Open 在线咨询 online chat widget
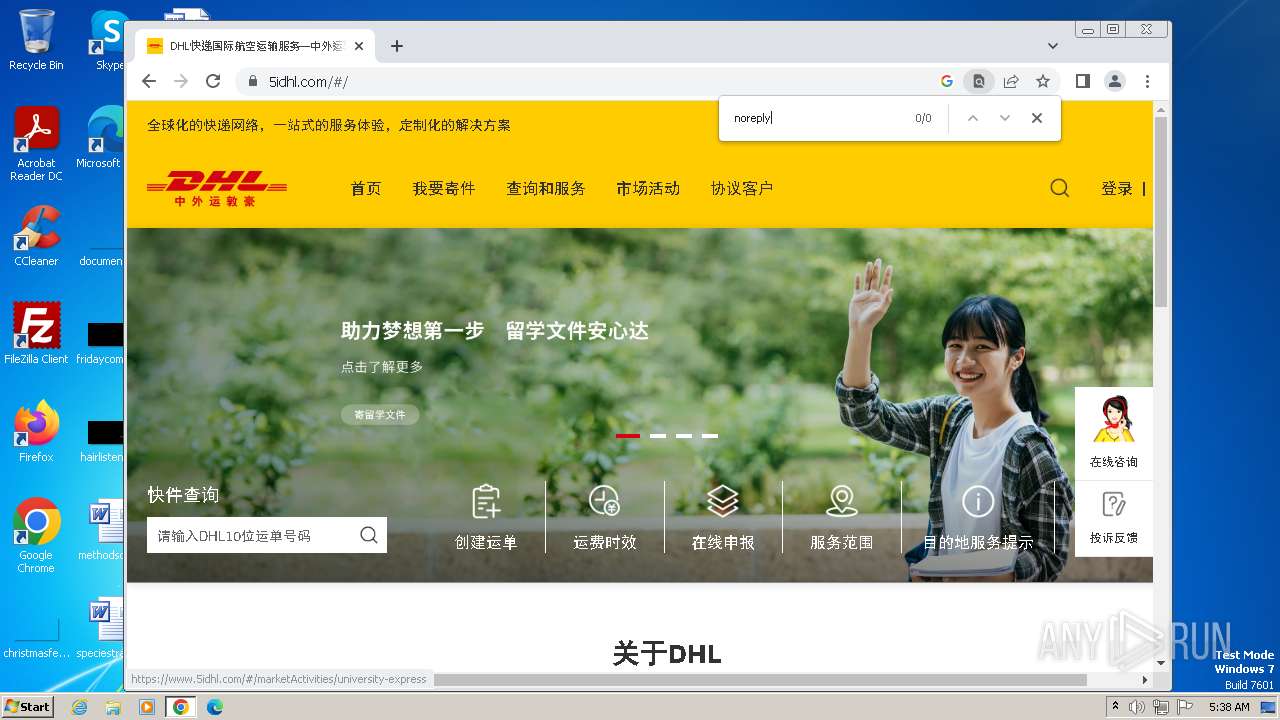1280x720 pixels. coord(1114,433)
